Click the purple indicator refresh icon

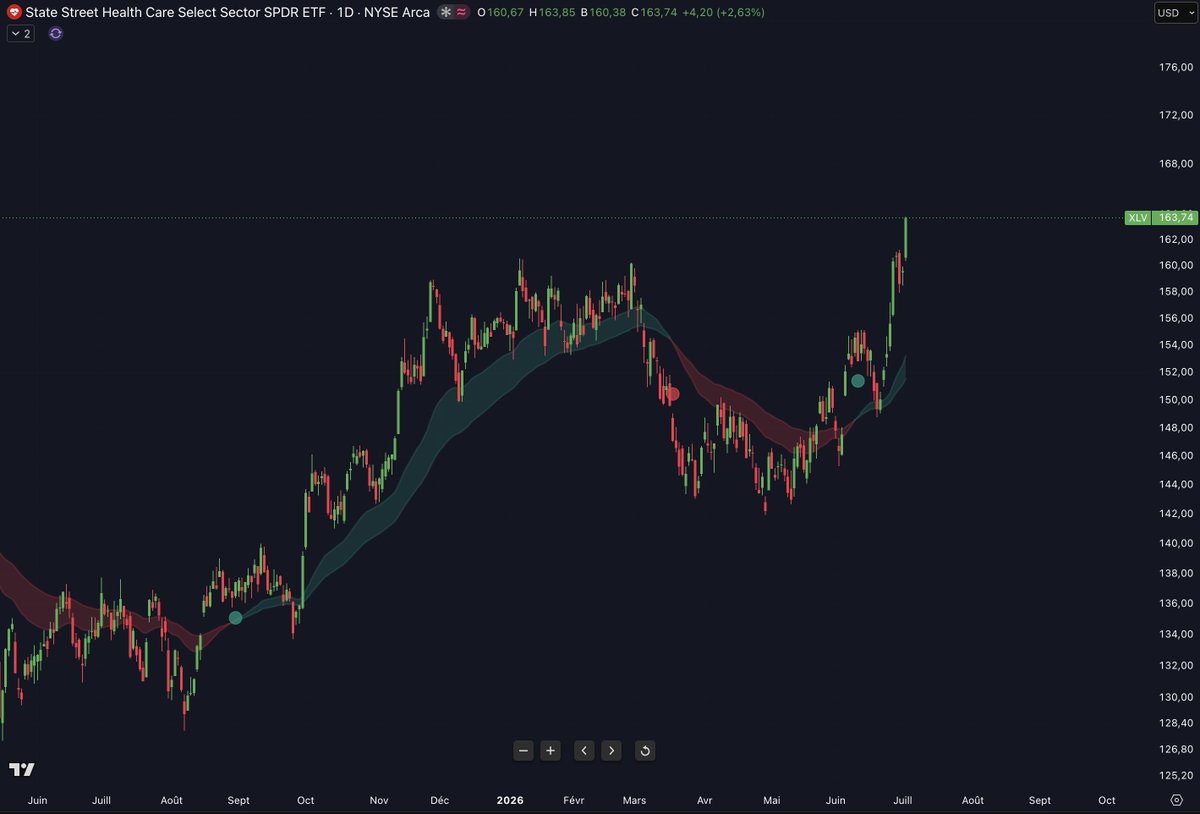pyautogui.click(x=55, y=33)
